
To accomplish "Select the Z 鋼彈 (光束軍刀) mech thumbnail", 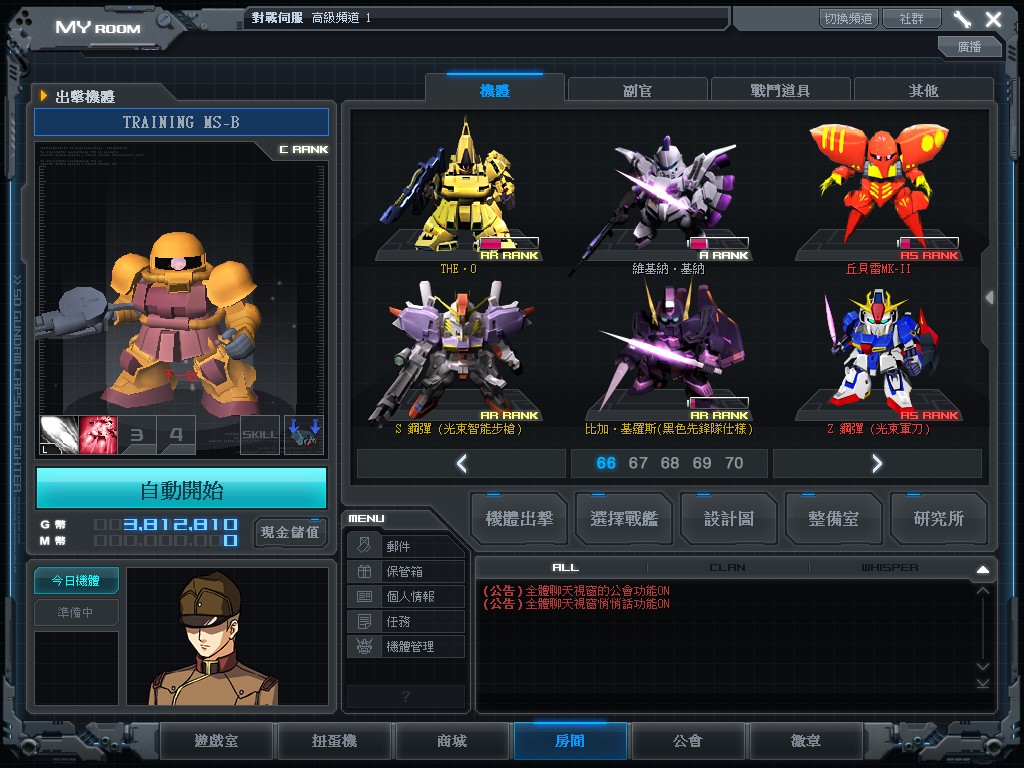I will point(878,357).
